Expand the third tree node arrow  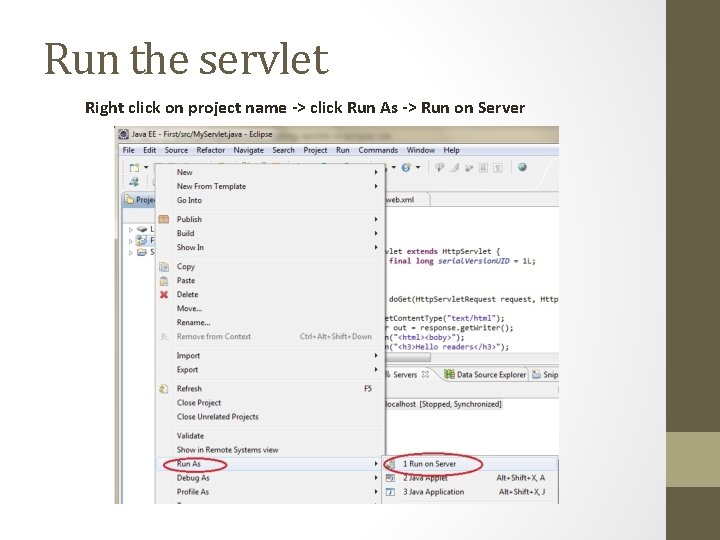tap(131, 252)
